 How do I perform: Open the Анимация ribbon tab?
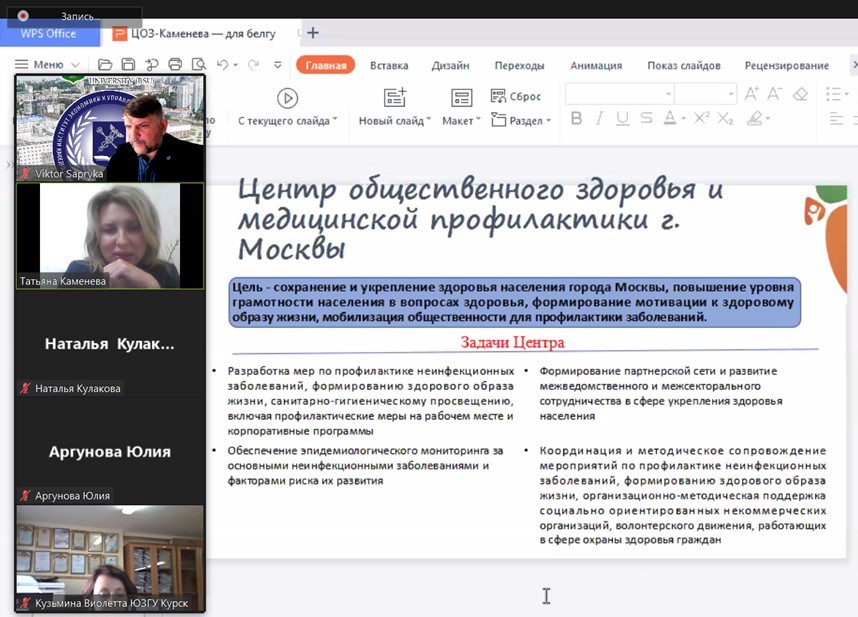coord(596,66)
